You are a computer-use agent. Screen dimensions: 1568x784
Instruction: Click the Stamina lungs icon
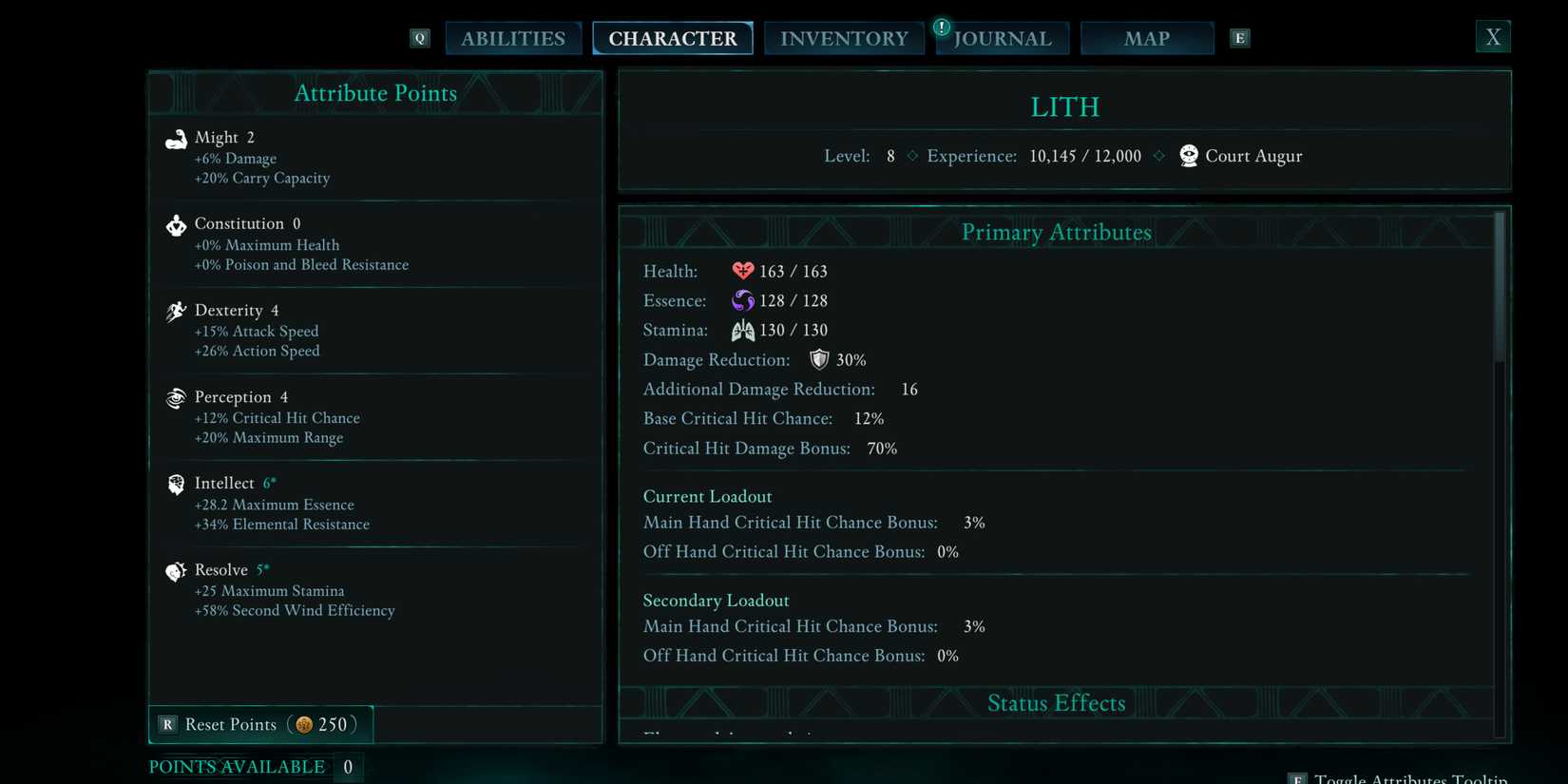coord(742,330)
